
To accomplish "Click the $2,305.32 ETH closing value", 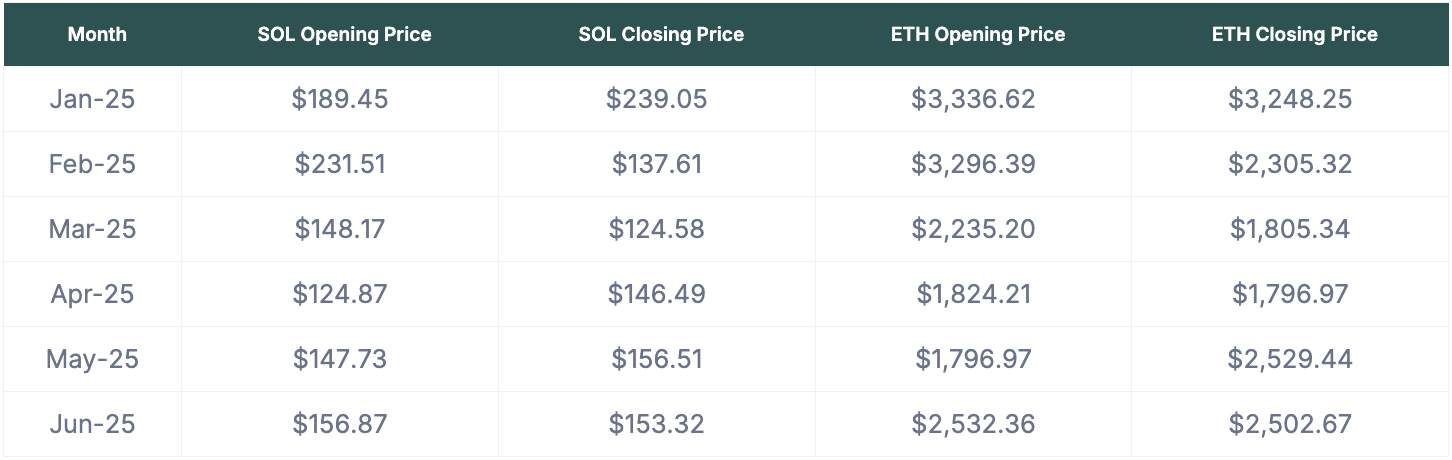I will [x=1290, y=164].
